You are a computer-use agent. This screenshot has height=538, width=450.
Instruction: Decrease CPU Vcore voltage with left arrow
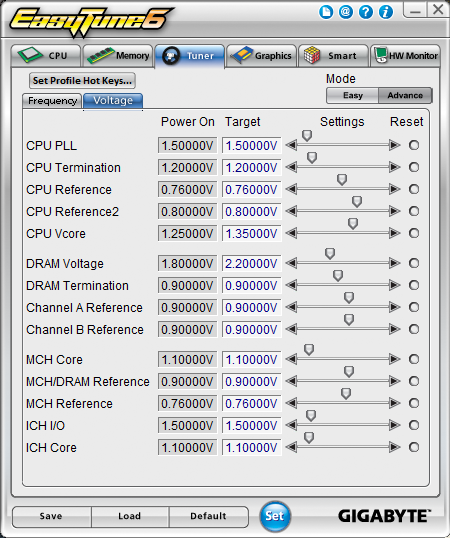point(292,233)
